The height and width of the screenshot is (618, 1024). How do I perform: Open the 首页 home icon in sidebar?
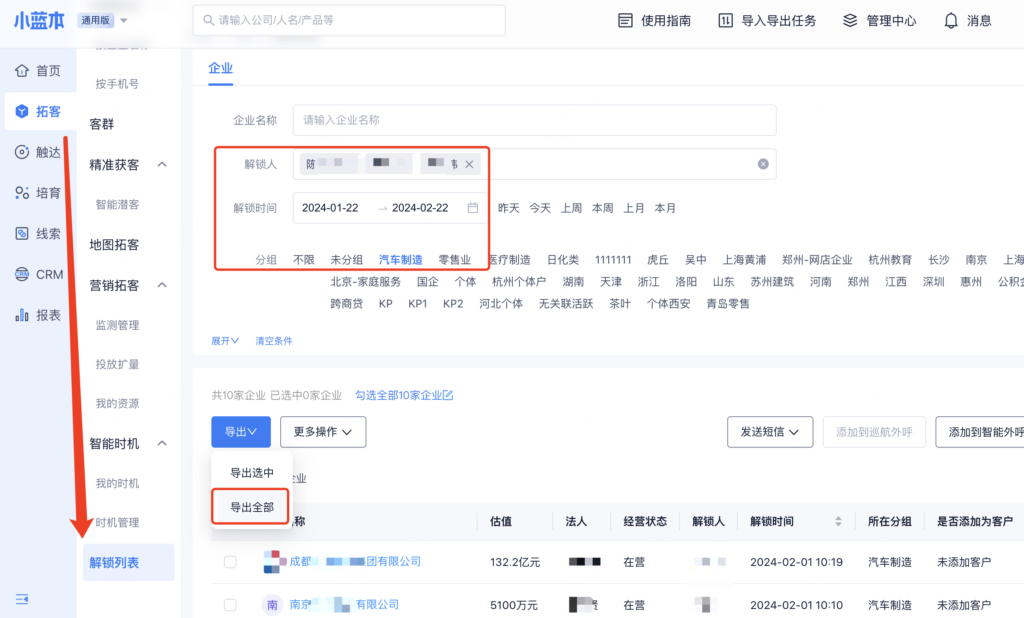click(x=22, y=71)
